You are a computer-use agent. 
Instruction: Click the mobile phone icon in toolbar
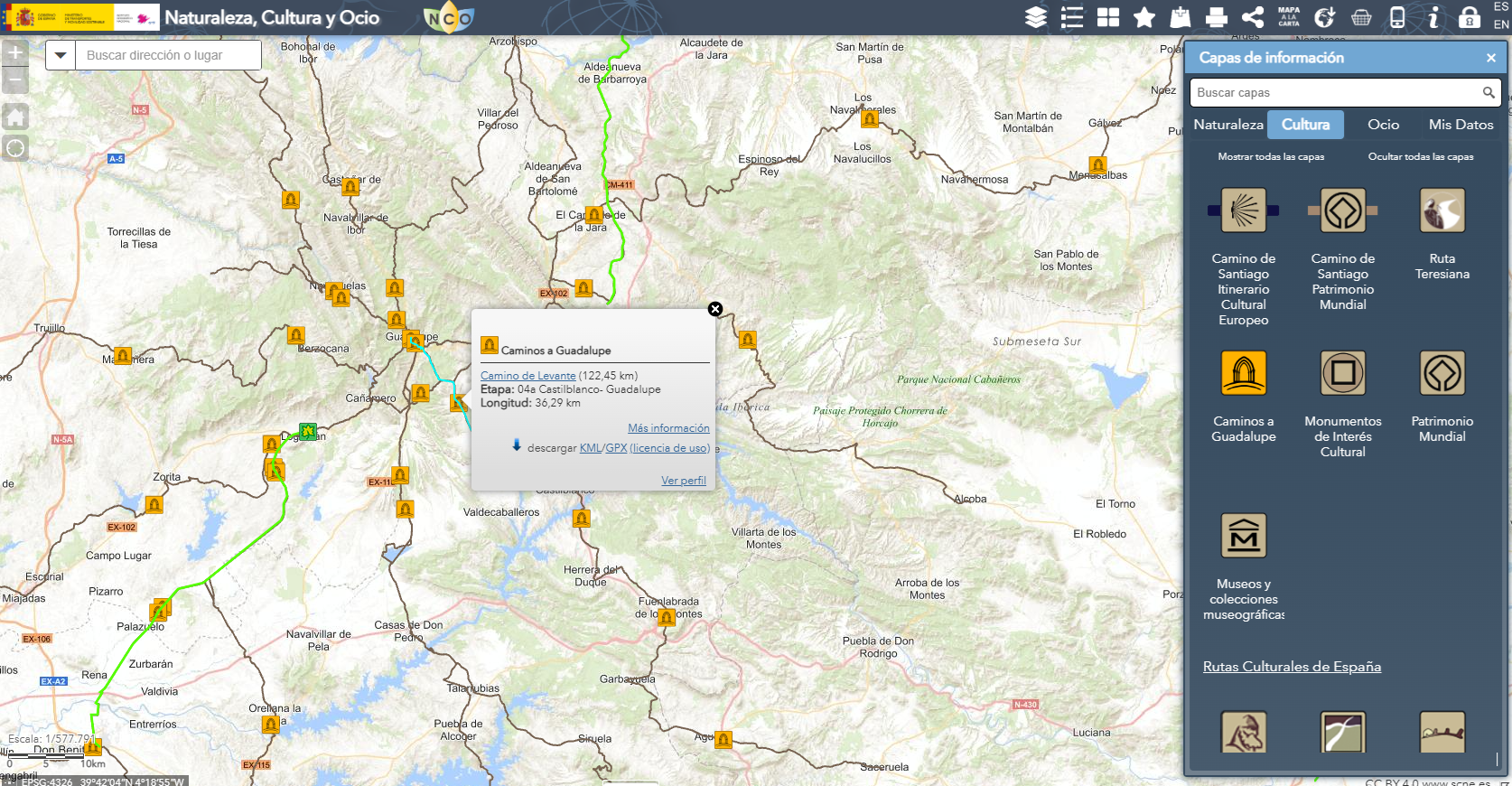1397,17
